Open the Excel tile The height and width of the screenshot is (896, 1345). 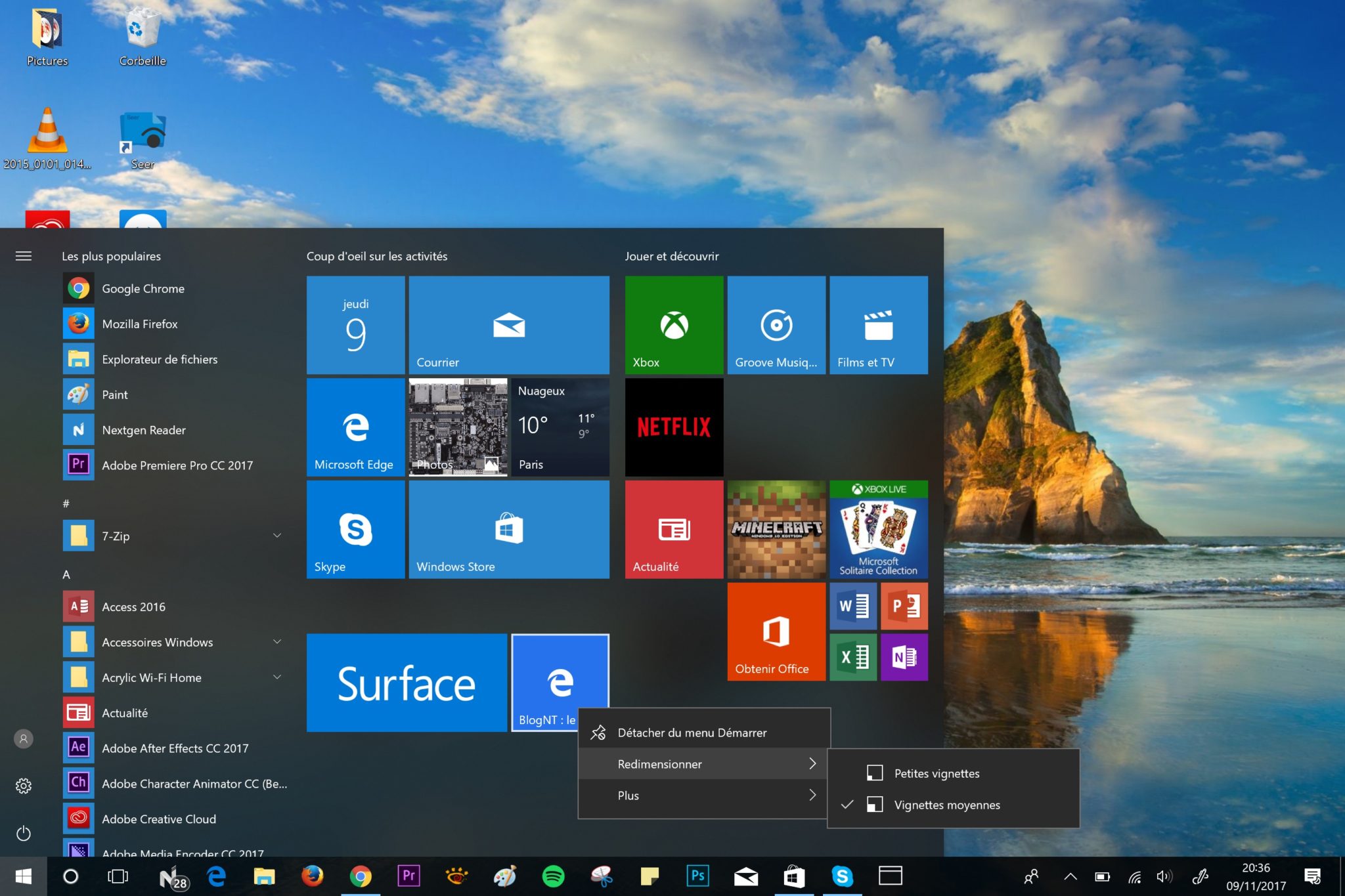[853, 657]
